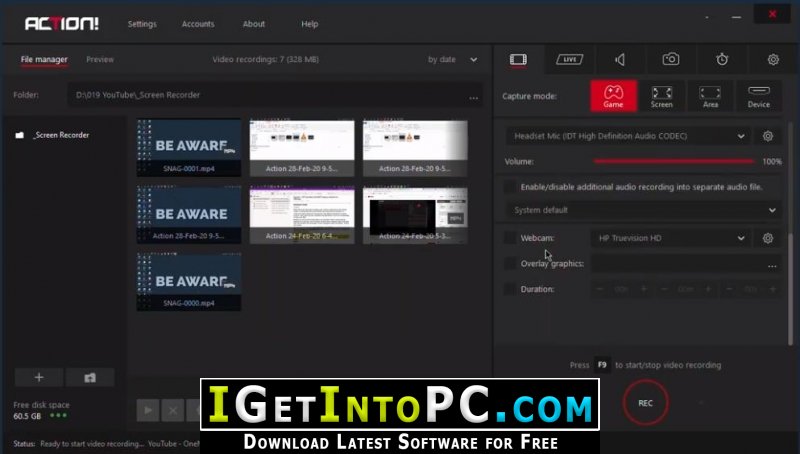Screen dimensions: 800x454
Task: Click the F9 hotkey button
Action: [x=602, y=365]
